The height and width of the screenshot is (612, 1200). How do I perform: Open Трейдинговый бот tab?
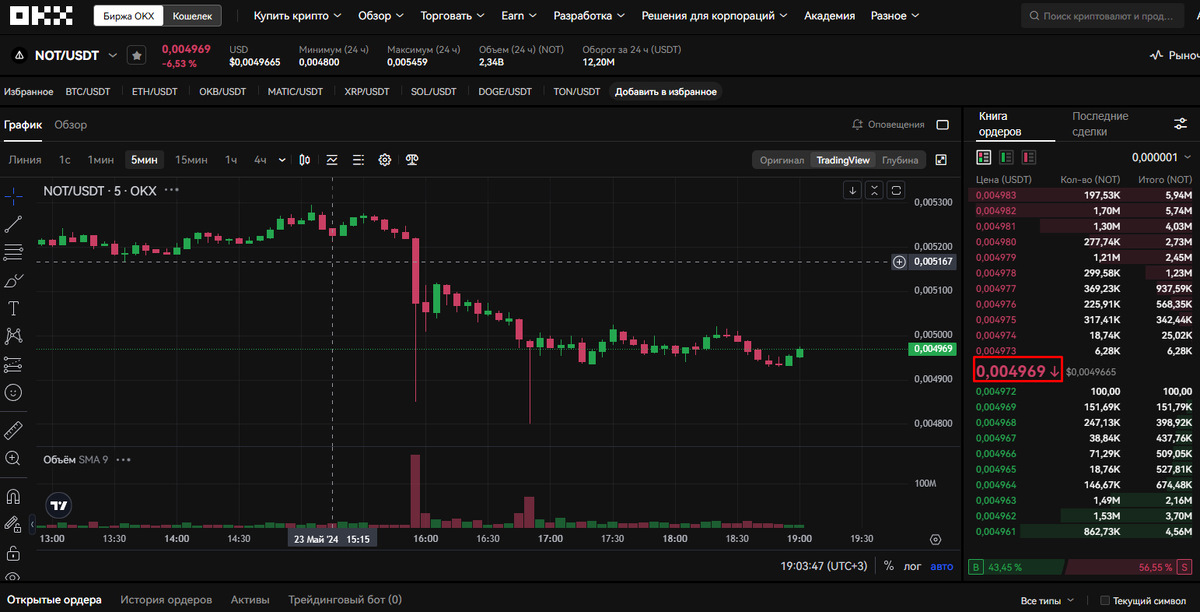[345, 600]
